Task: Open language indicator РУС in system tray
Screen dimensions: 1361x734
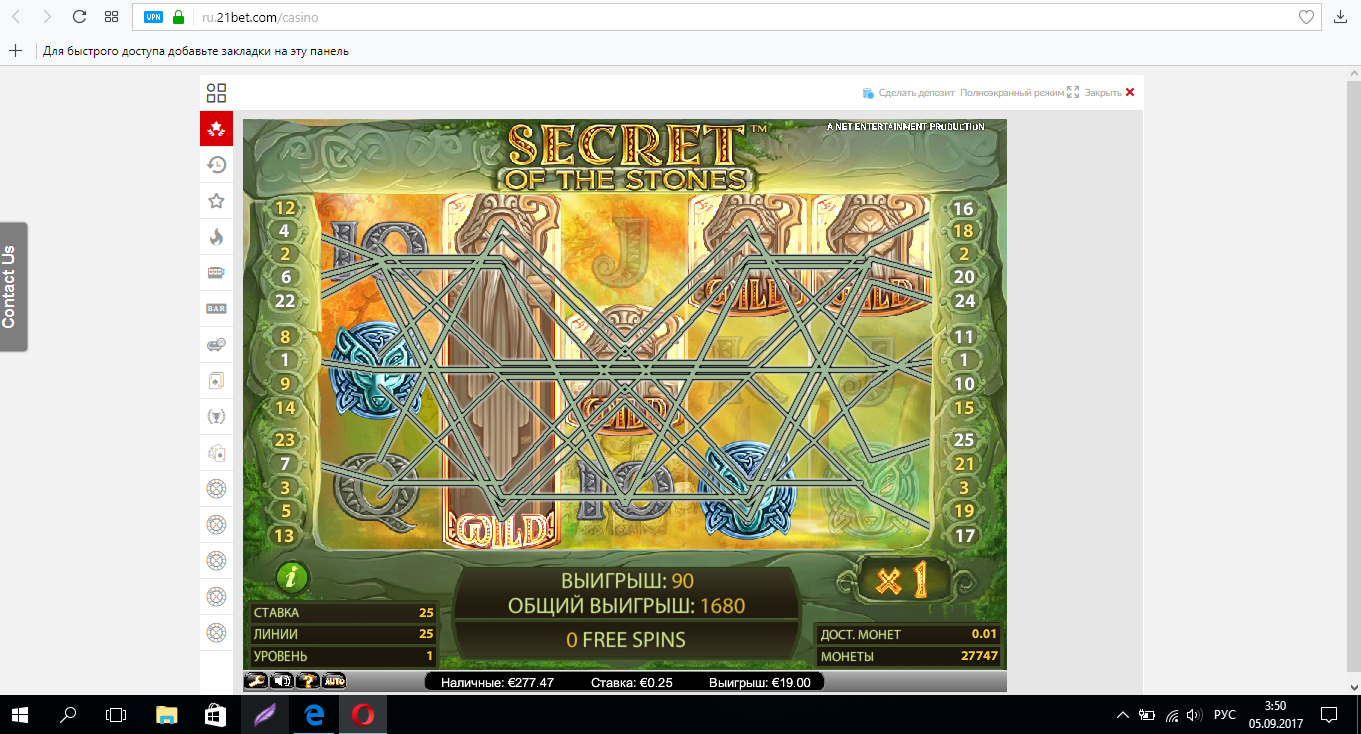Action: coord(1224,715)
